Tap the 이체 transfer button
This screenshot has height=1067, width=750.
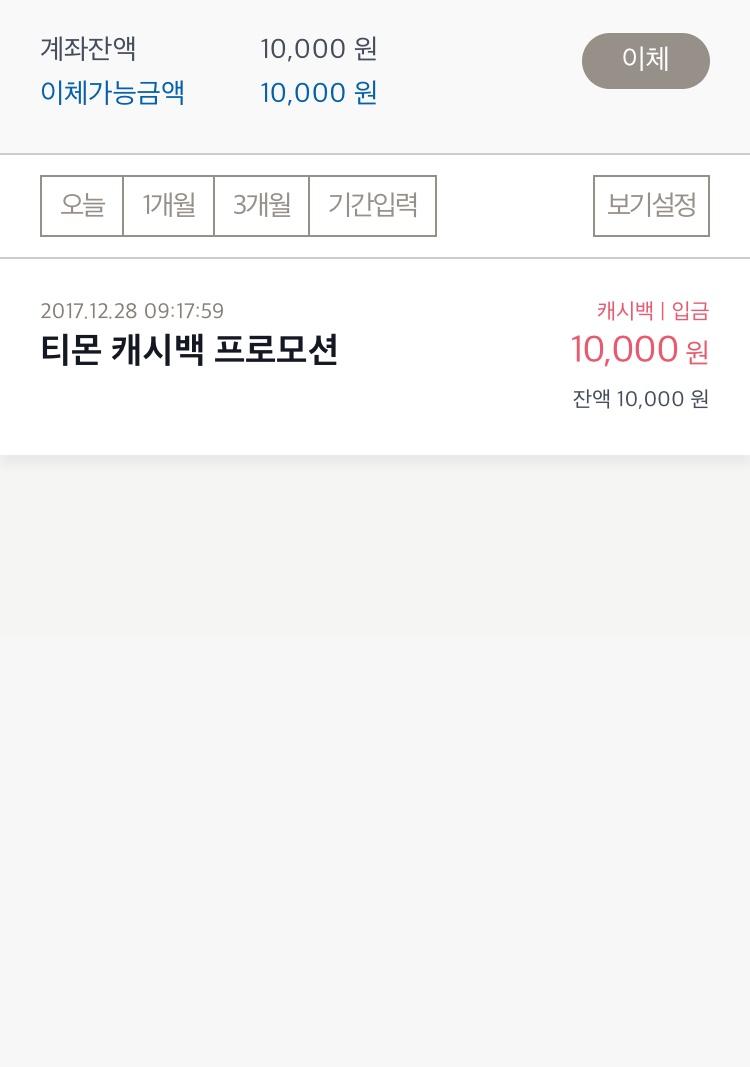coord(645,61)
